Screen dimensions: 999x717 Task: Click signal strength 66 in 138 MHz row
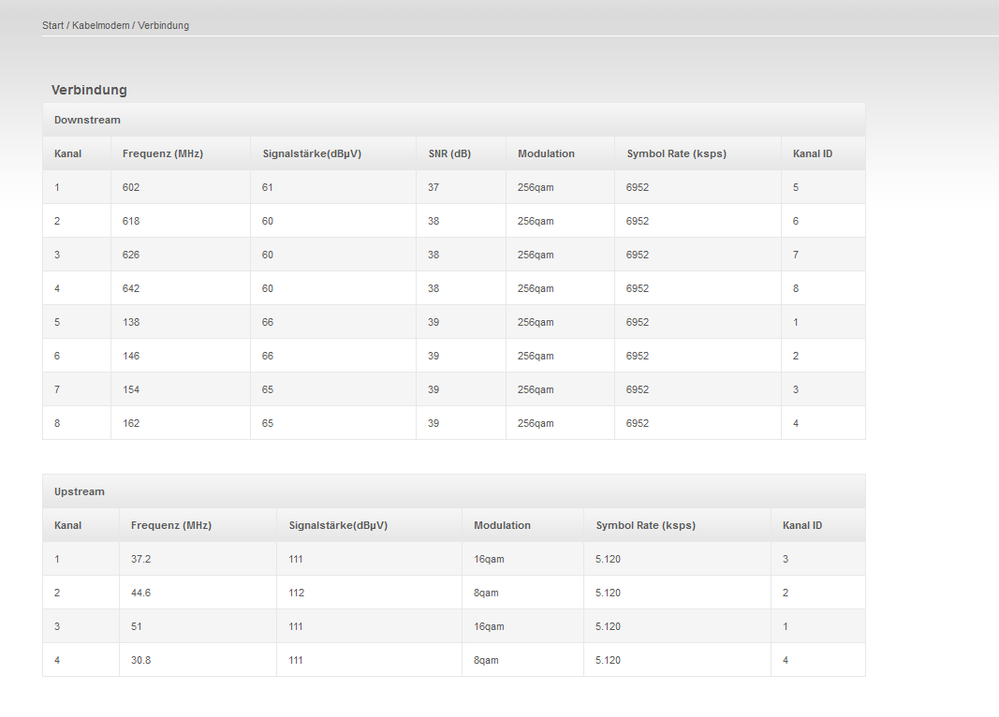pyautogui.click(x=267, y=322)
